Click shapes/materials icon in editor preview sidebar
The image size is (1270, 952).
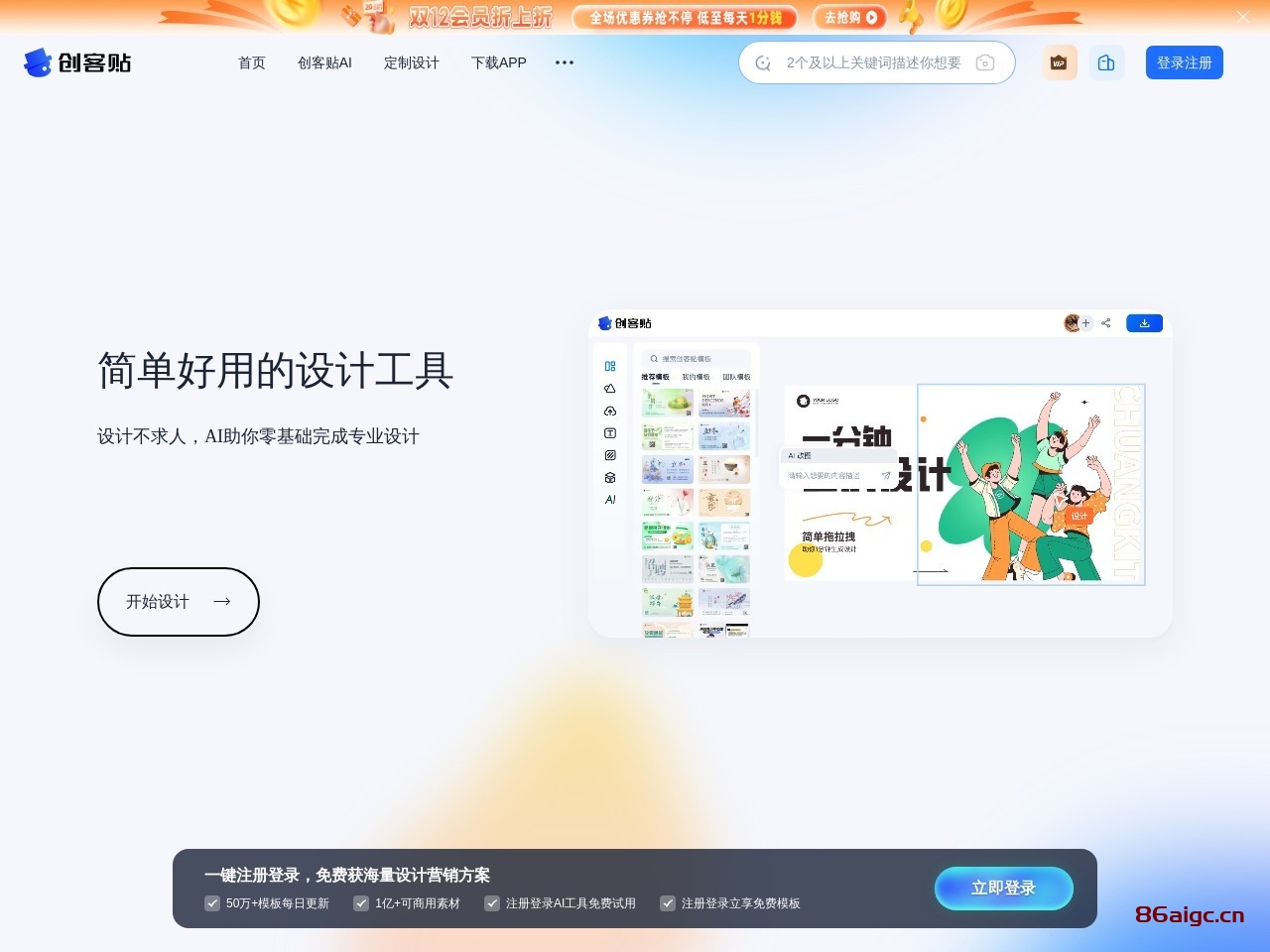click(x=610, y=389)
